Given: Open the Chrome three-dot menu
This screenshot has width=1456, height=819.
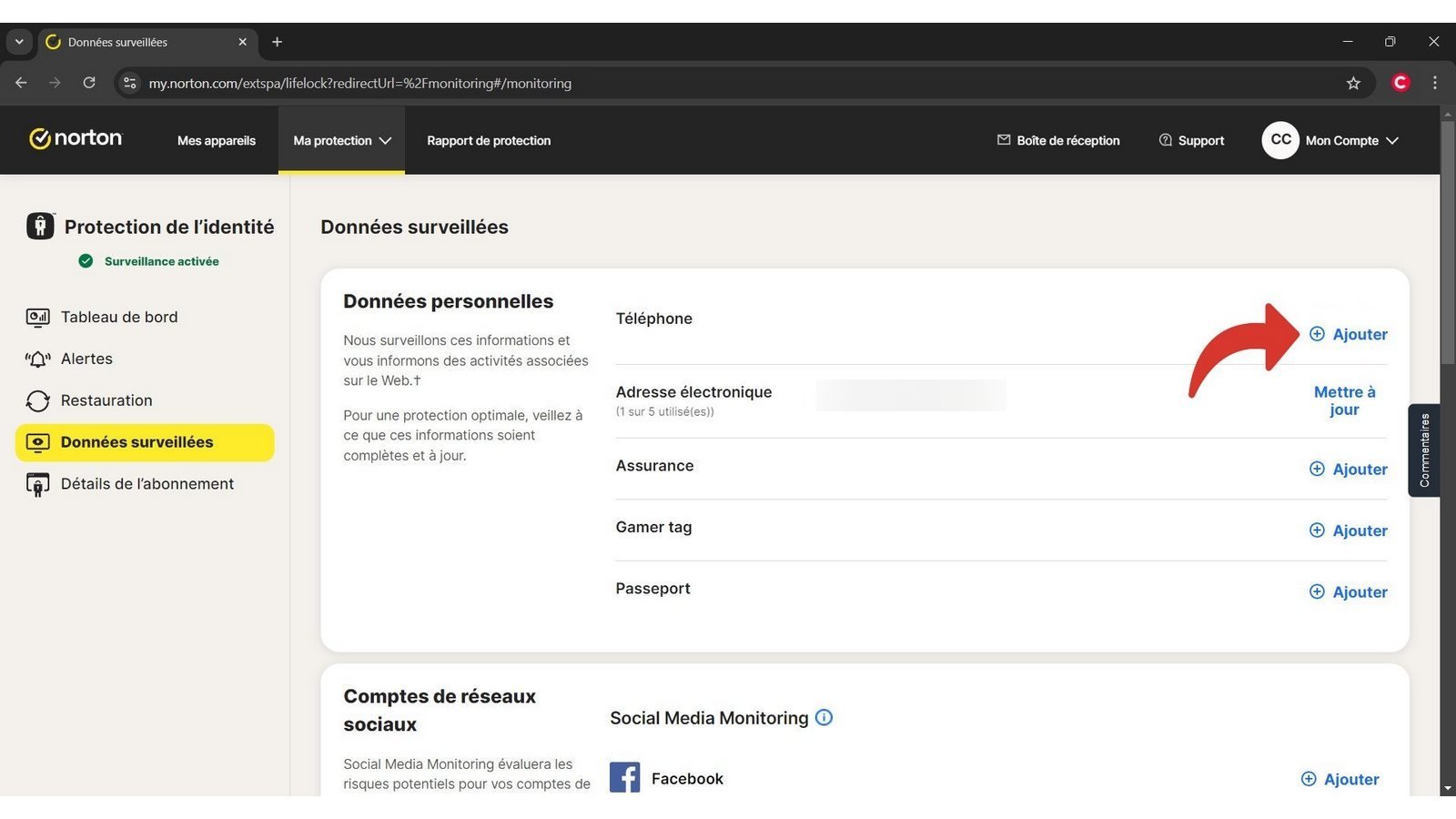Looking at the screenshot, I should click(1435, 83).
